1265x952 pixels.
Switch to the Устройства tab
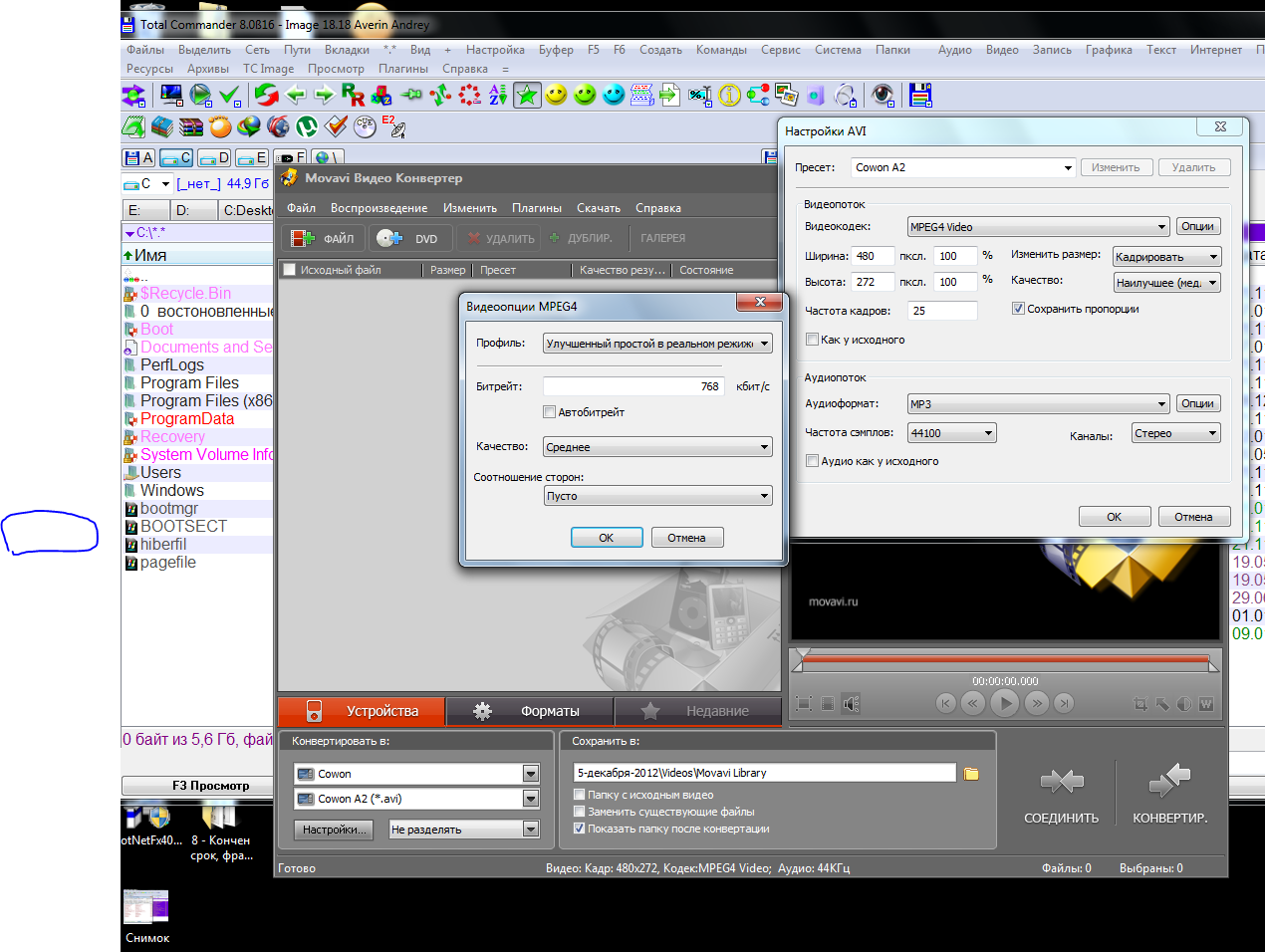361,711
